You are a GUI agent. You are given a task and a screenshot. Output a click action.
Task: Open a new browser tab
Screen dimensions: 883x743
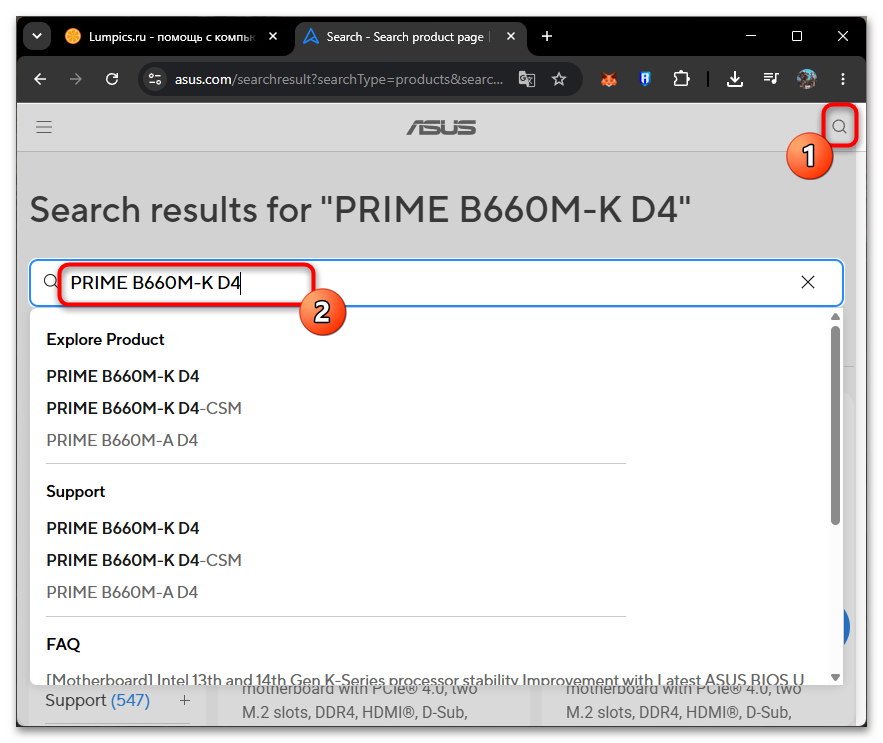[x=546, y=37]
